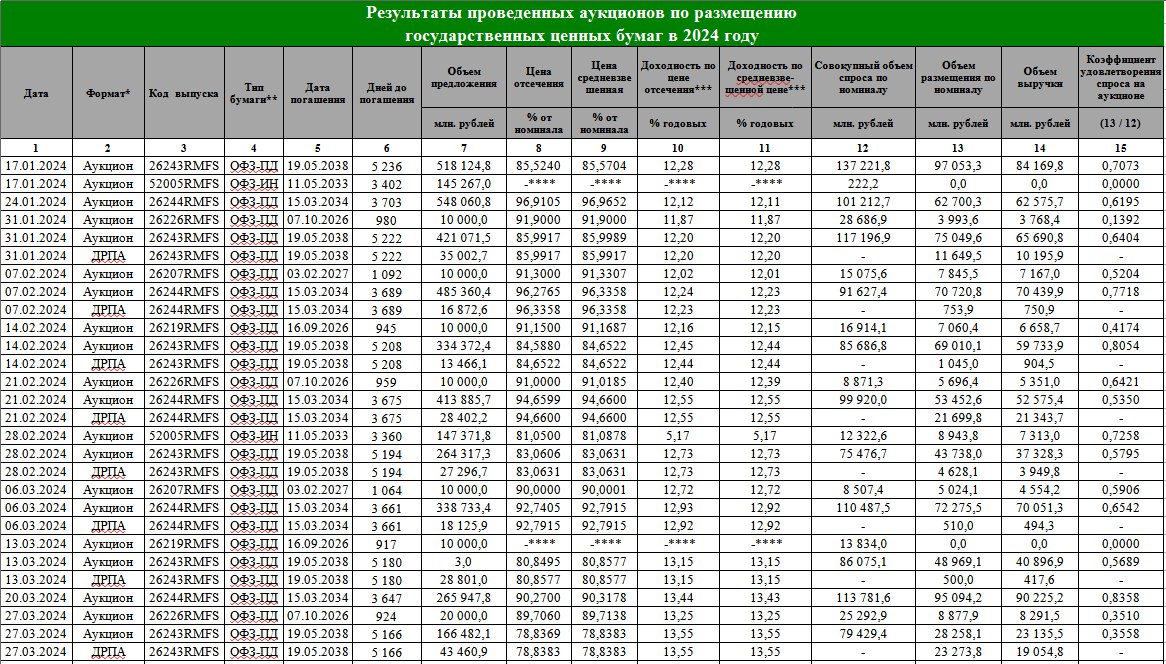The height and width of the screenshot is (664, 1166).
Task: Select the coefficient cell 0,6195
Action: [1122, 202]
